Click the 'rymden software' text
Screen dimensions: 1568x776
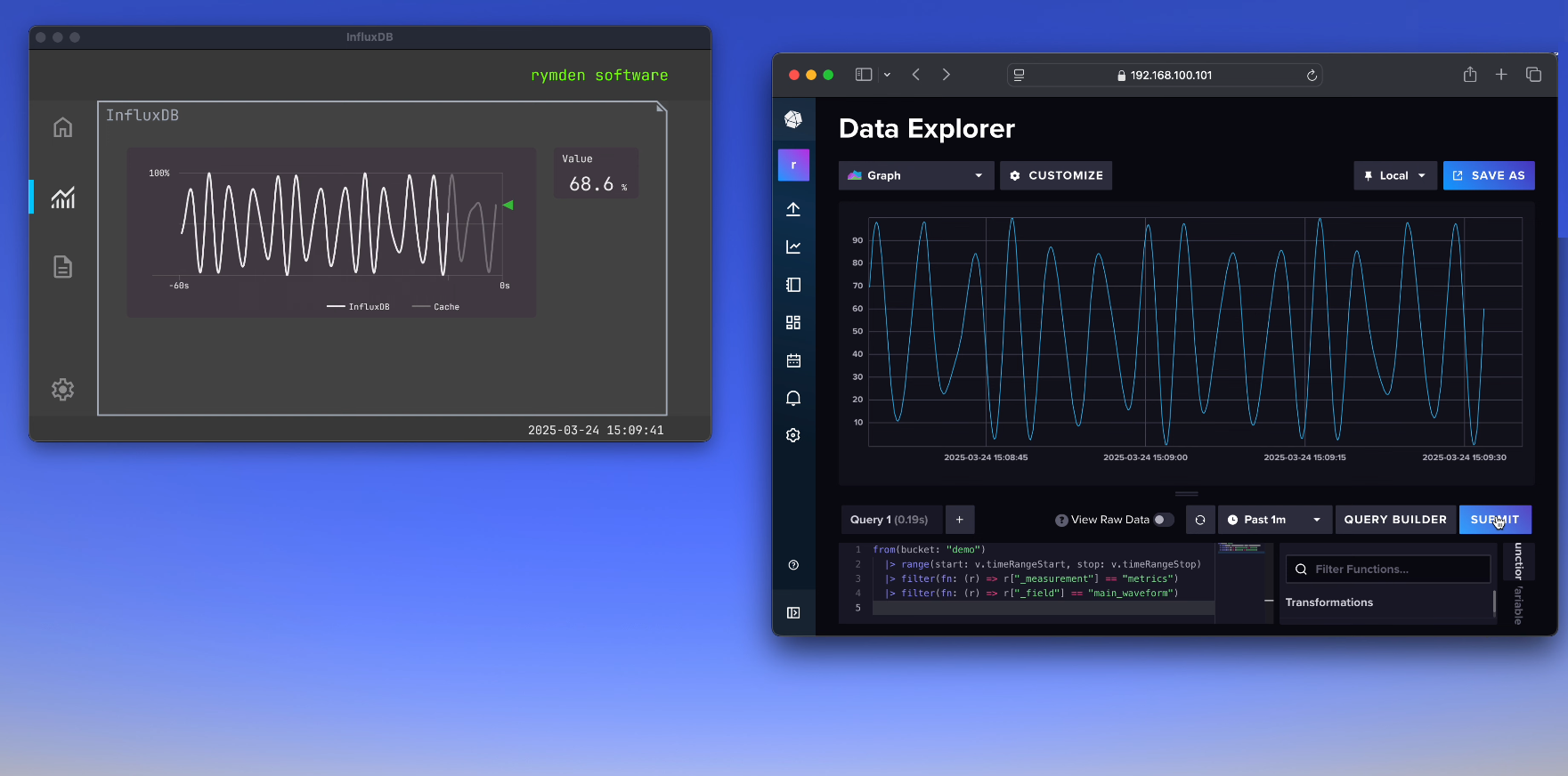pyautogui.click(x=599, y=76)
